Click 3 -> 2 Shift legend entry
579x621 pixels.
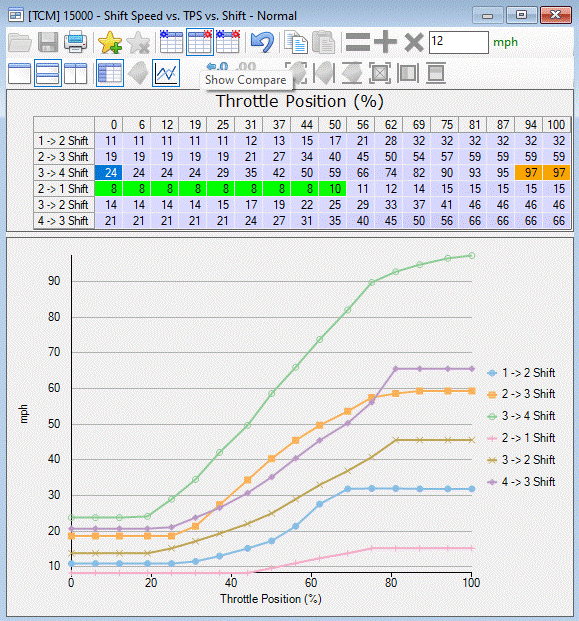[x=521, y=460]
